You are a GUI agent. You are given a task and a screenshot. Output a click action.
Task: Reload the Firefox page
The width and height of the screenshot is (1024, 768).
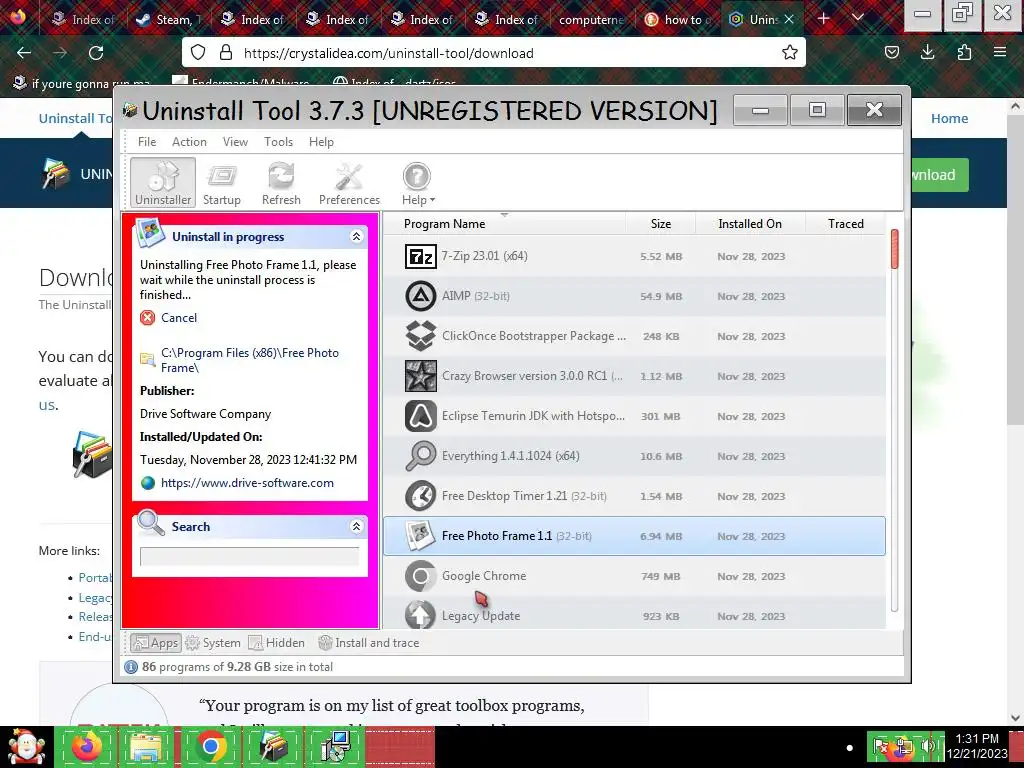click(x=96, y=53)
